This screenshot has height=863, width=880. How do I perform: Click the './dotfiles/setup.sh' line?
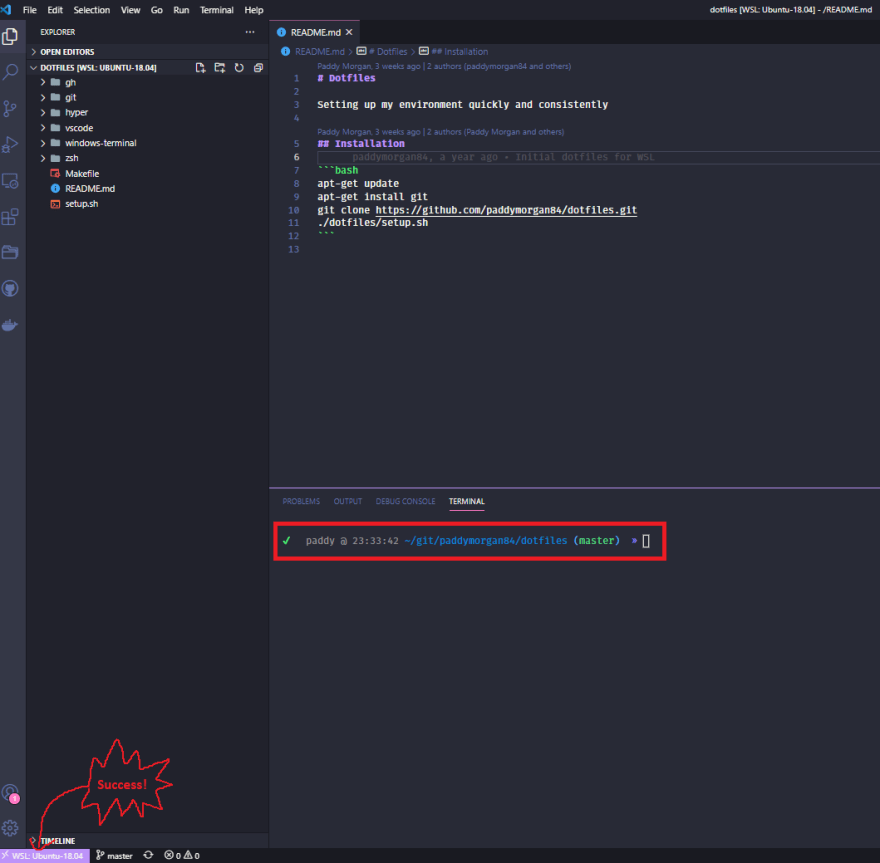click(x=372, y=223)
